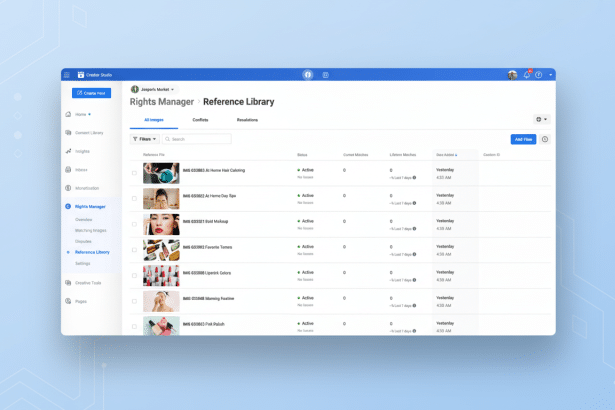
Task: Open the help question mark icon
Action: [x=539, y=75]
